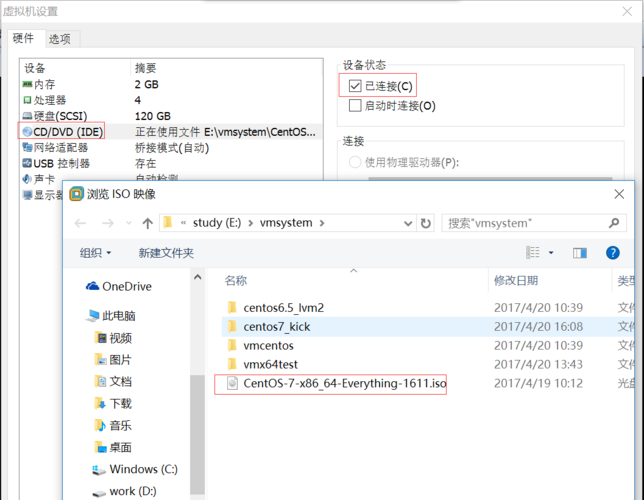This screenshot has height=500, width=644.
Task: Select the 内存 memory device row
Action: (171, 84)
